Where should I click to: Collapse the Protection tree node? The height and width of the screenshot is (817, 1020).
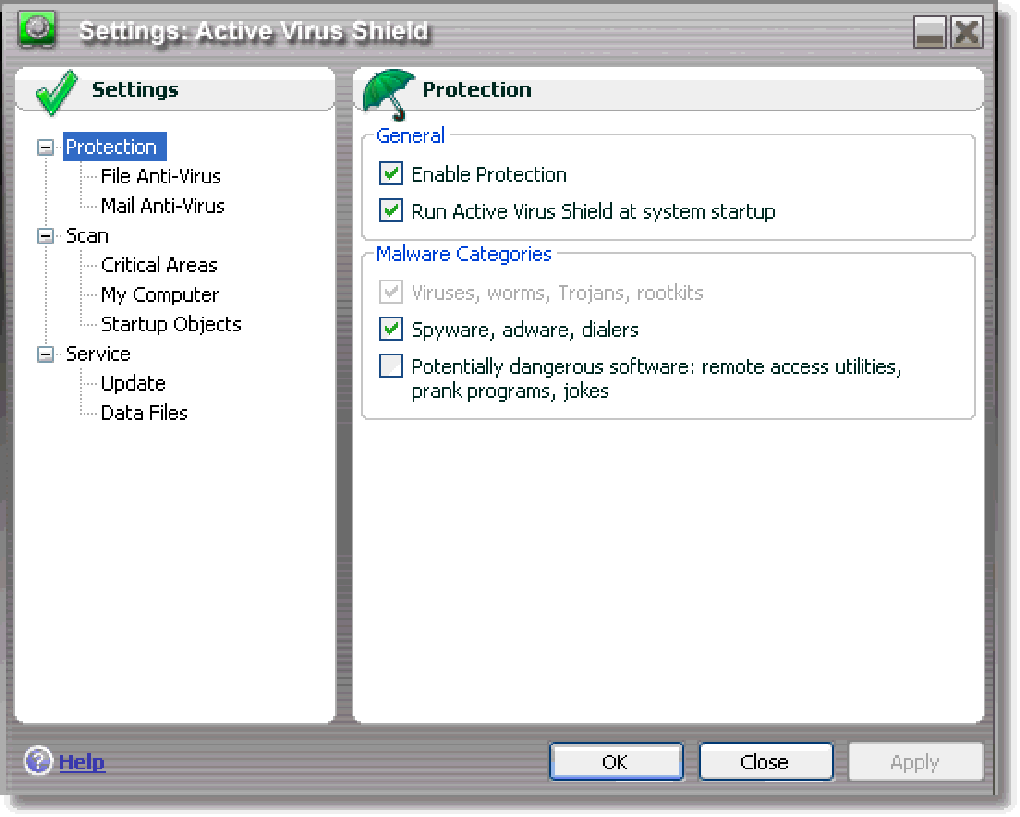click(x=45, y=147)
